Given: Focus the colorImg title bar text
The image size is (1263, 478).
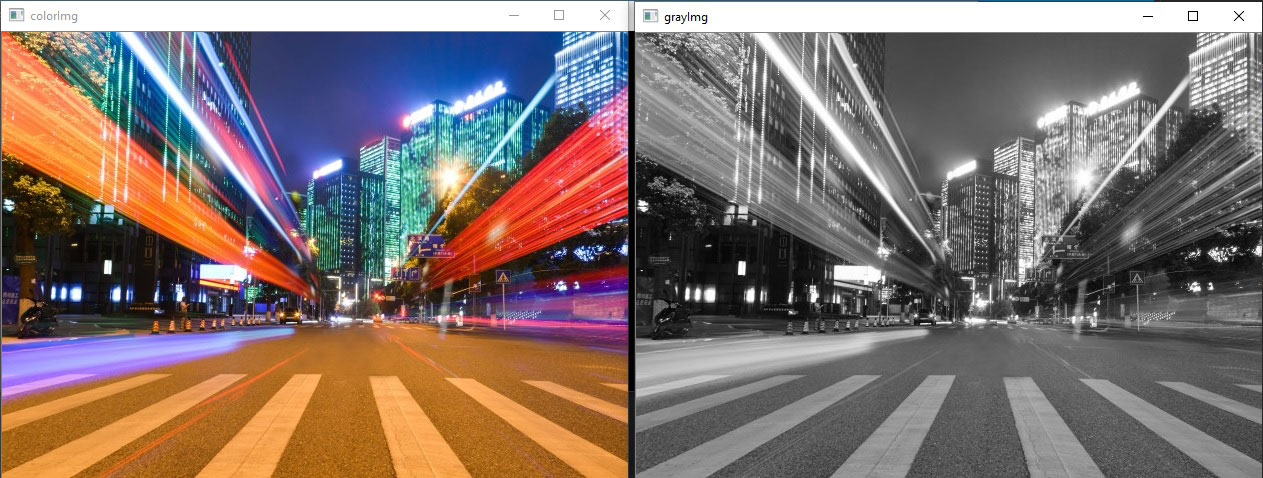Looking at the screenshot, I should [54, 17].
